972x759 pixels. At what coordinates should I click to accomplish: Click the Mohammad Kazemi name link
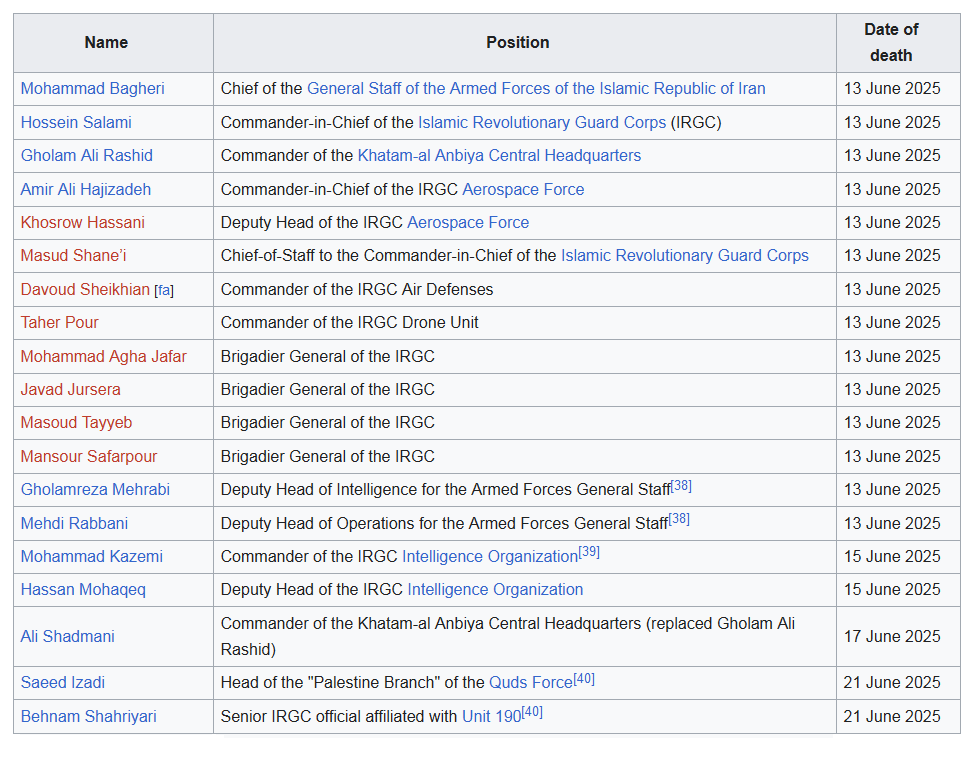tap(91, 556)
